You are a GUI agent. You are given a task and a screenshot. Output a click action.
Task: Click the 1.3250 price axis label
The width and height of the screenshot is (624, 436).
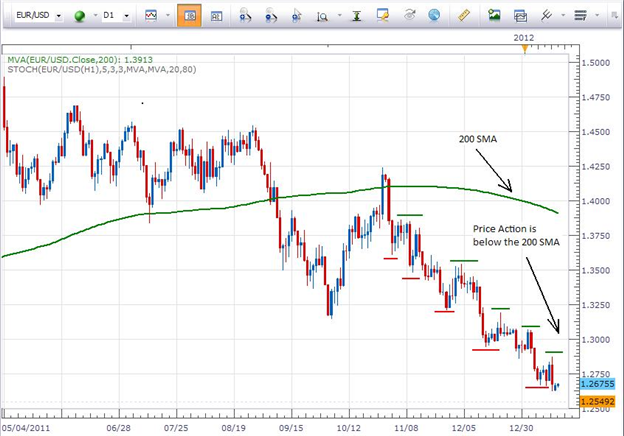click(596, 305)
